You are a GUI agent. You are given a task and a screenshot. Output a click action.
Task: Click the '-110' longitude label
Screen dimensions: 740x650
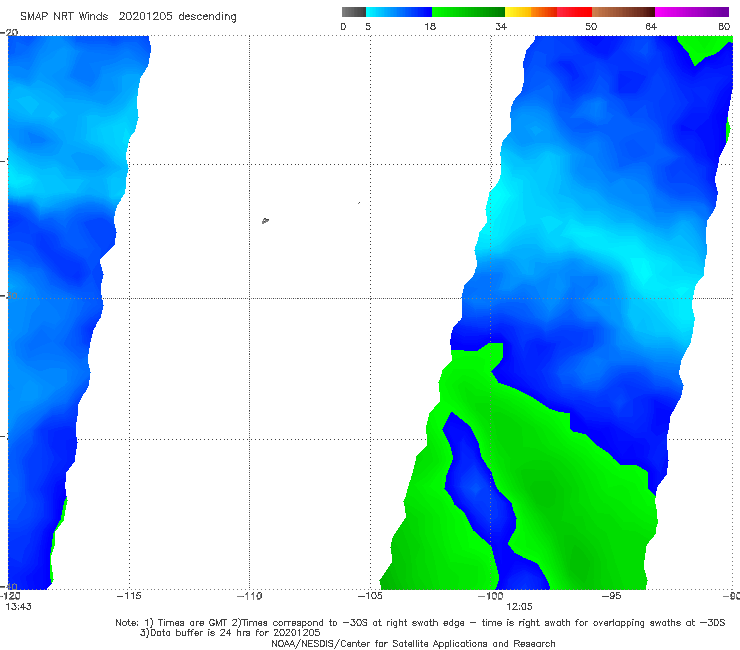coord(249,596)
